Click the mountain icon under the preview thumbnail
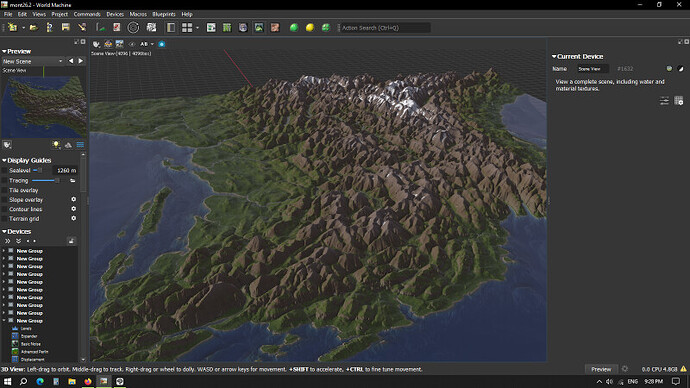Image resolution: width=690 pixels, height=388 pixels. click(68, 145)
